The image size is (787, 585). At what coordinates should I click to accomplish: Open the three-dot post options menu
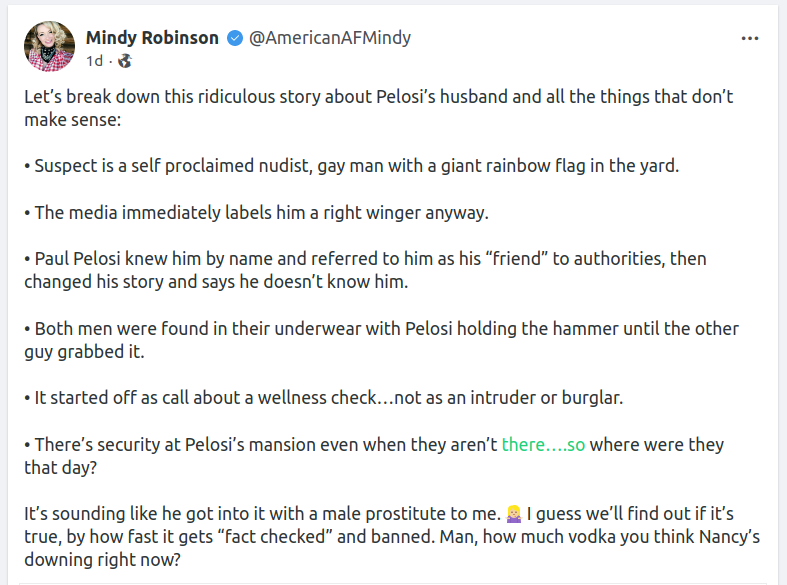750,38
